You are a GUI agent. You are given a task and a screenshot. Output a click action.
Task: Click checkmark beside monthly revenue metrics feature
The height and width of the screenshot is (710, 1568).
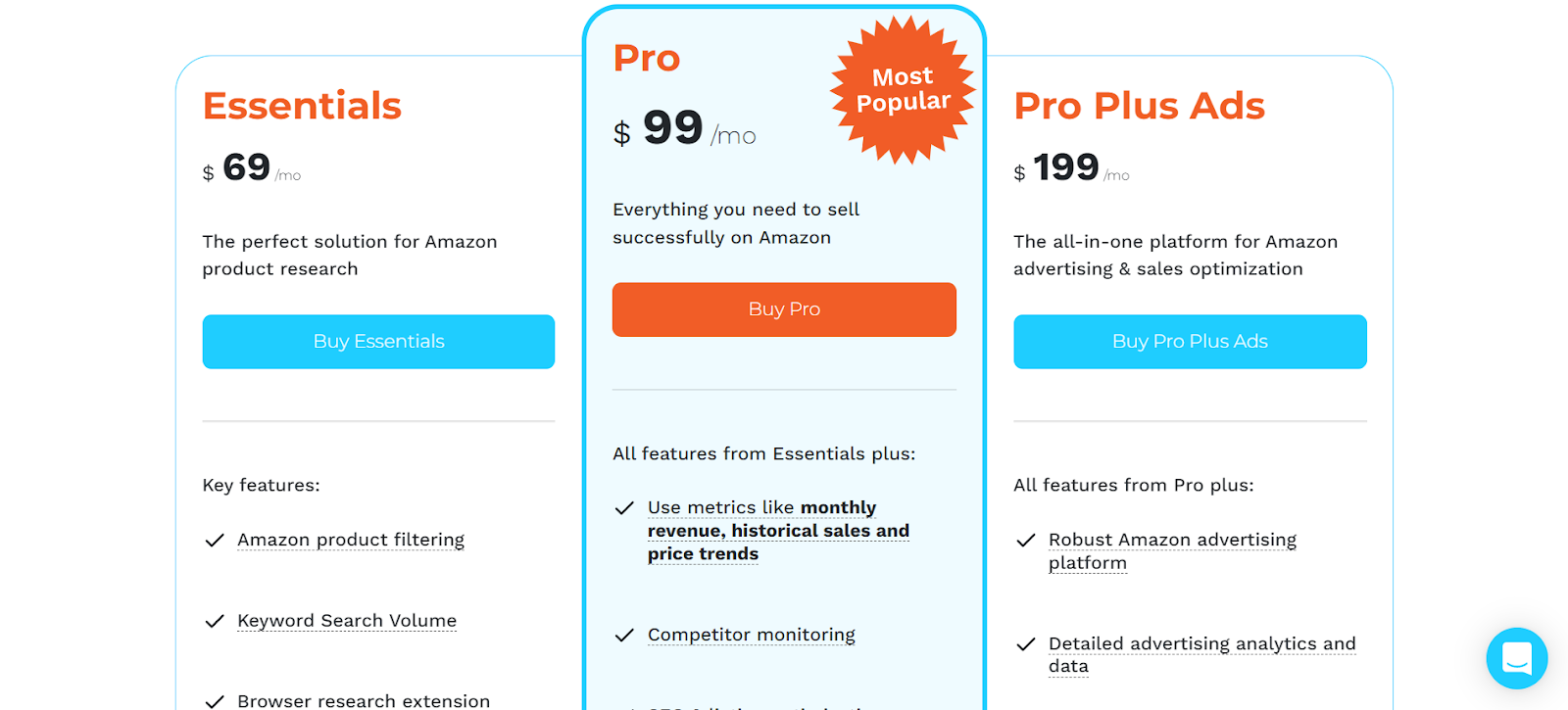[x=624, y=508]
